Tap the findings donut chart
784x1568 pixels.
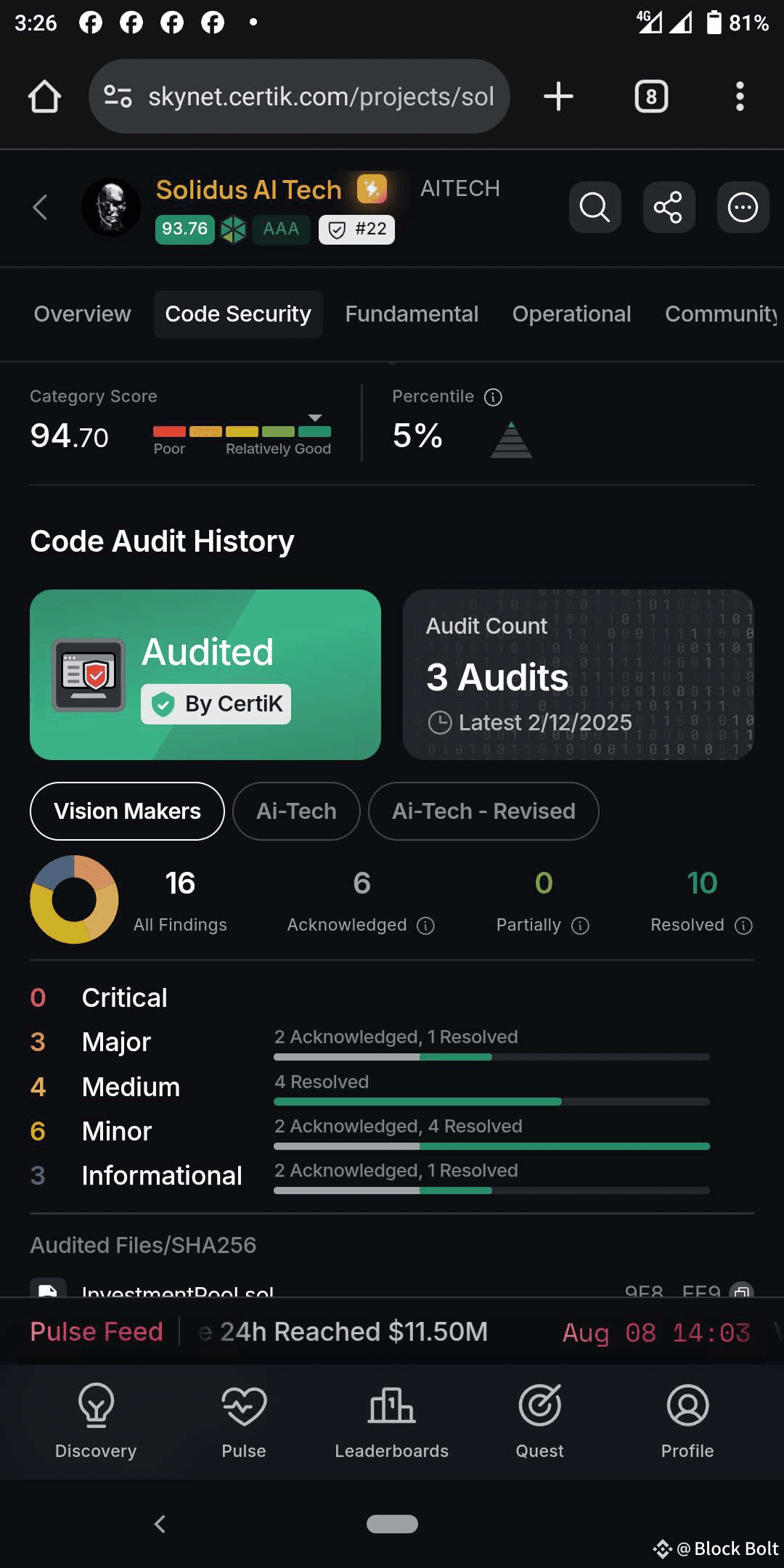coord(74,899)
